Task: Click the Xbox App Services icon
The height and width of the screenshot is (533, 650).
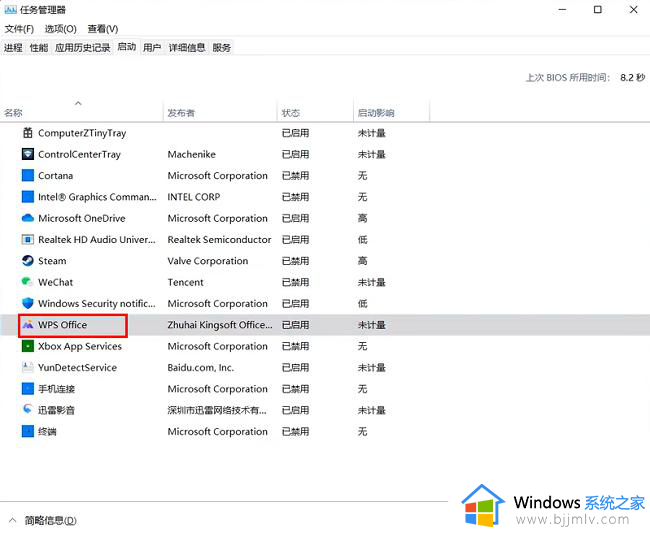Action: click(x=28, y=346)
